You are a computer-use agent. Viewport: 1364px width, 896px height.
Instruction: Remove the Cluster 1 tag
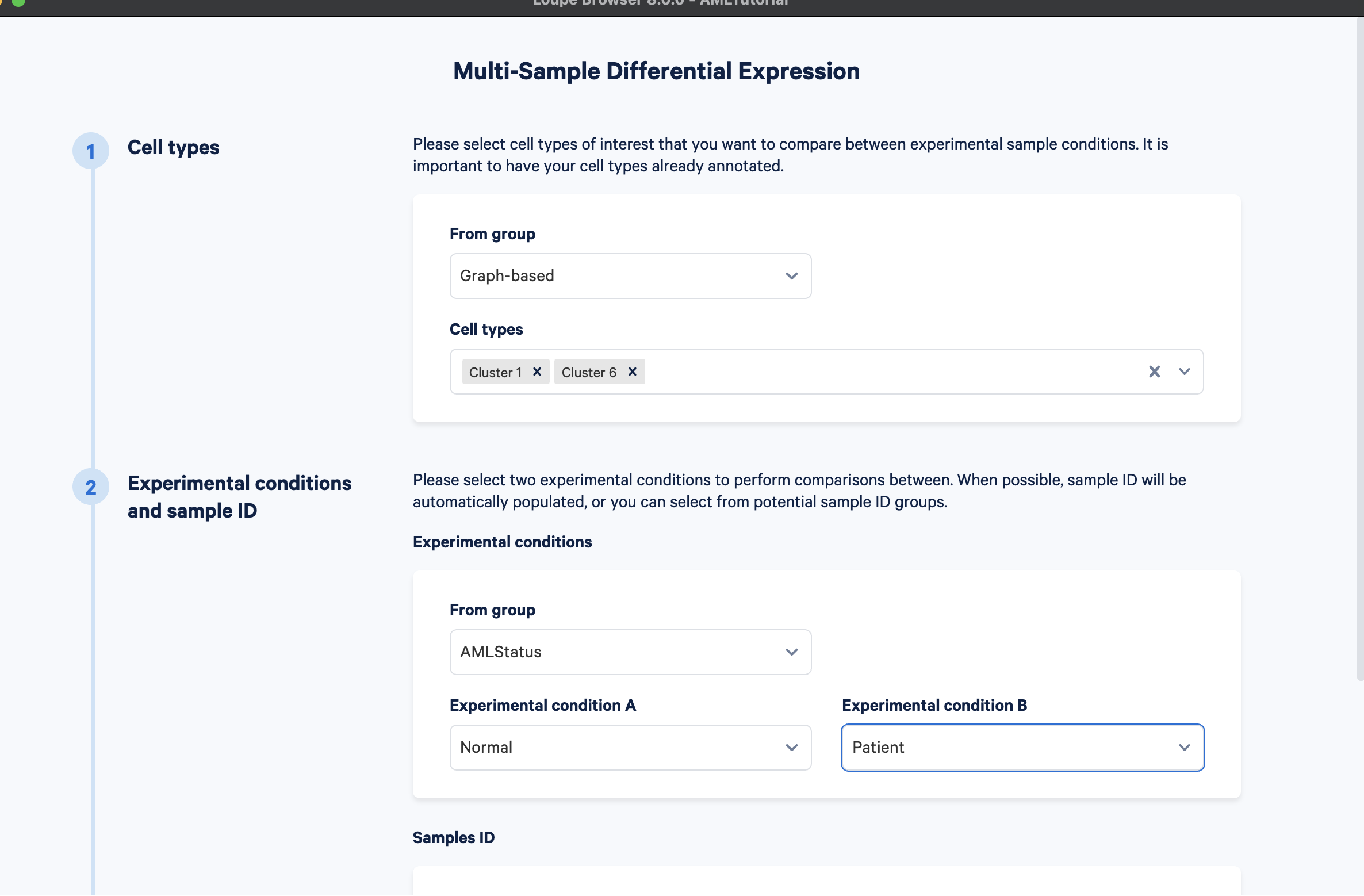(537, 372)
